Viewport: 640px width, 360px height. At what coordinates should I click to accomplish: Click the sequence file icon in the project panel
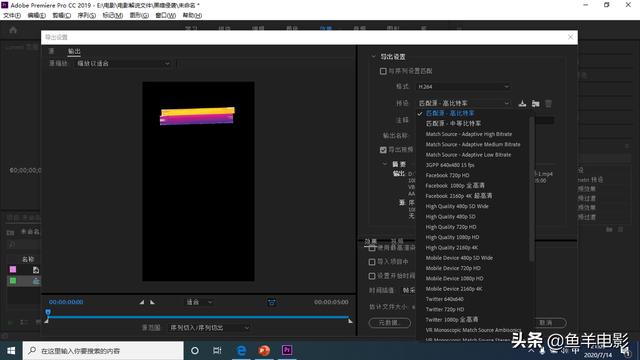coord(36,270)
